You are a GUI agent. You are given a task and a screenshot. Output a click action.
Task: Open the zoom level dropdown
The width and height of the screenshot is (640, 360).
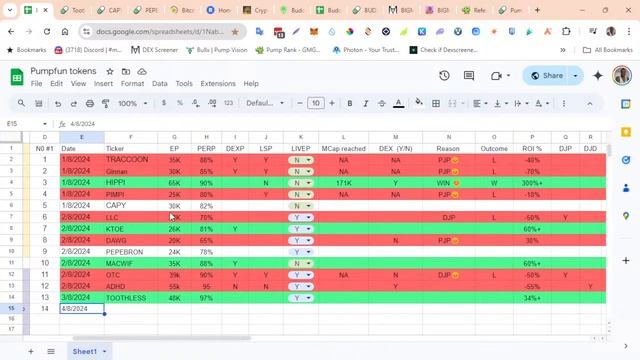pyautogui.click(x=133, y=104)
